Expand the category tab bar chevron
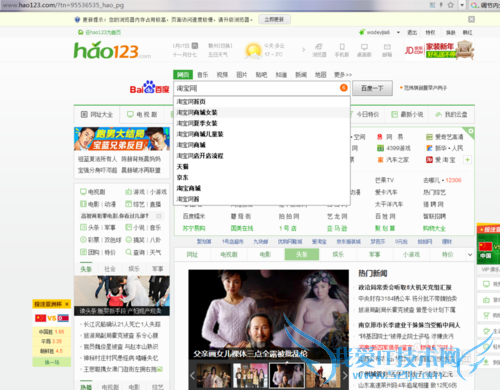 pos(470,255)
